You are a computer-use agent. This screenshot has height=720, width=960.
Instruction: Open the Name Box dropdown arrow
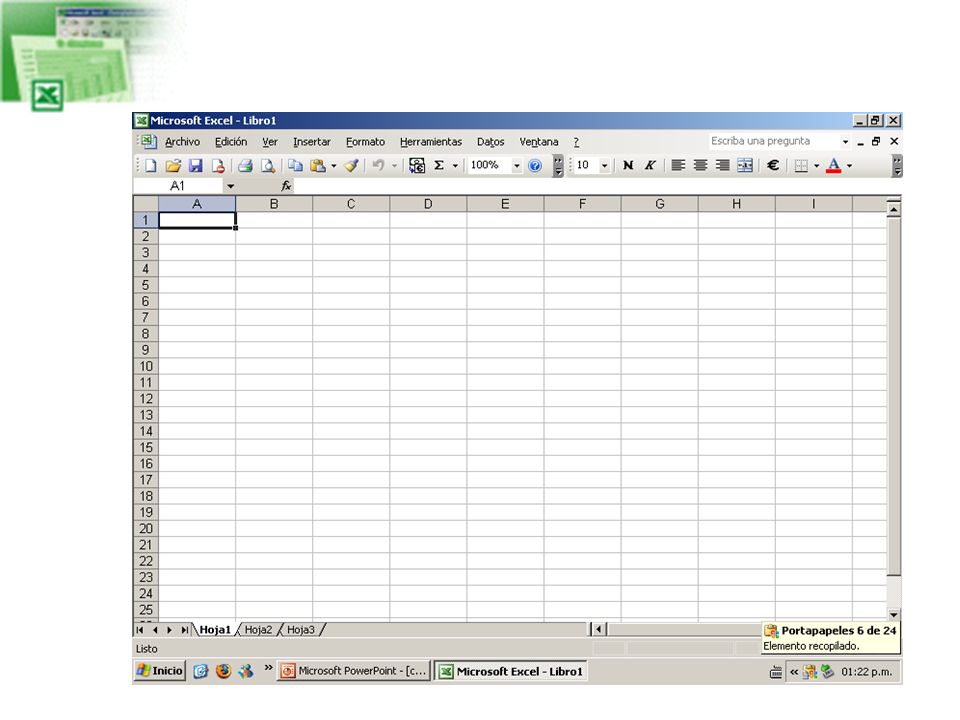coord(230,186)
